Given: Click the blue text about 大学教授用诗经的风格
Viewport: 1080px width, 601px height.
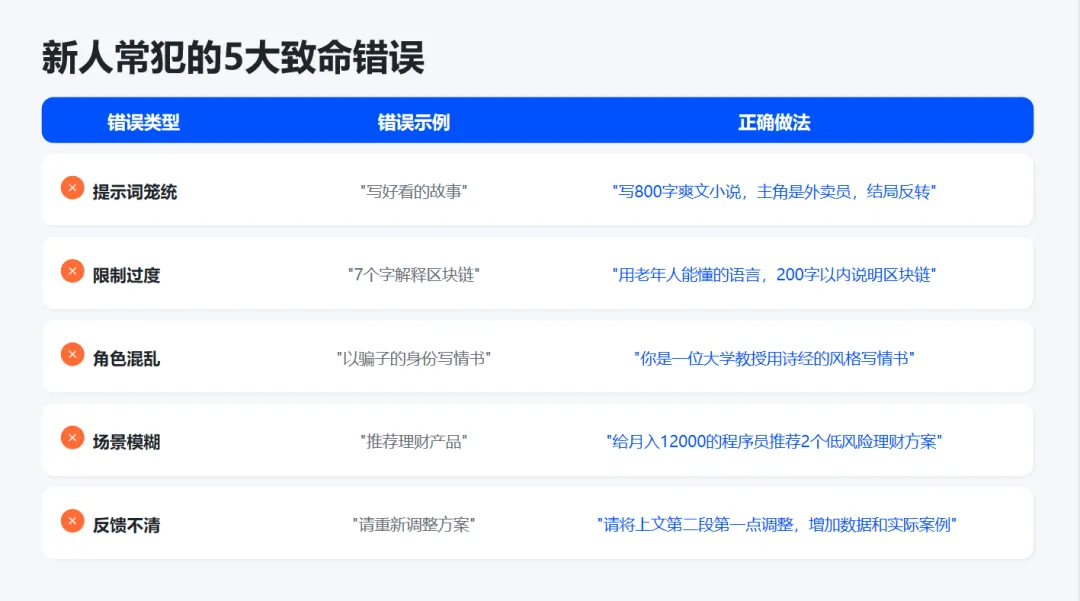Looking at the screenshot, I should (774, 359).
